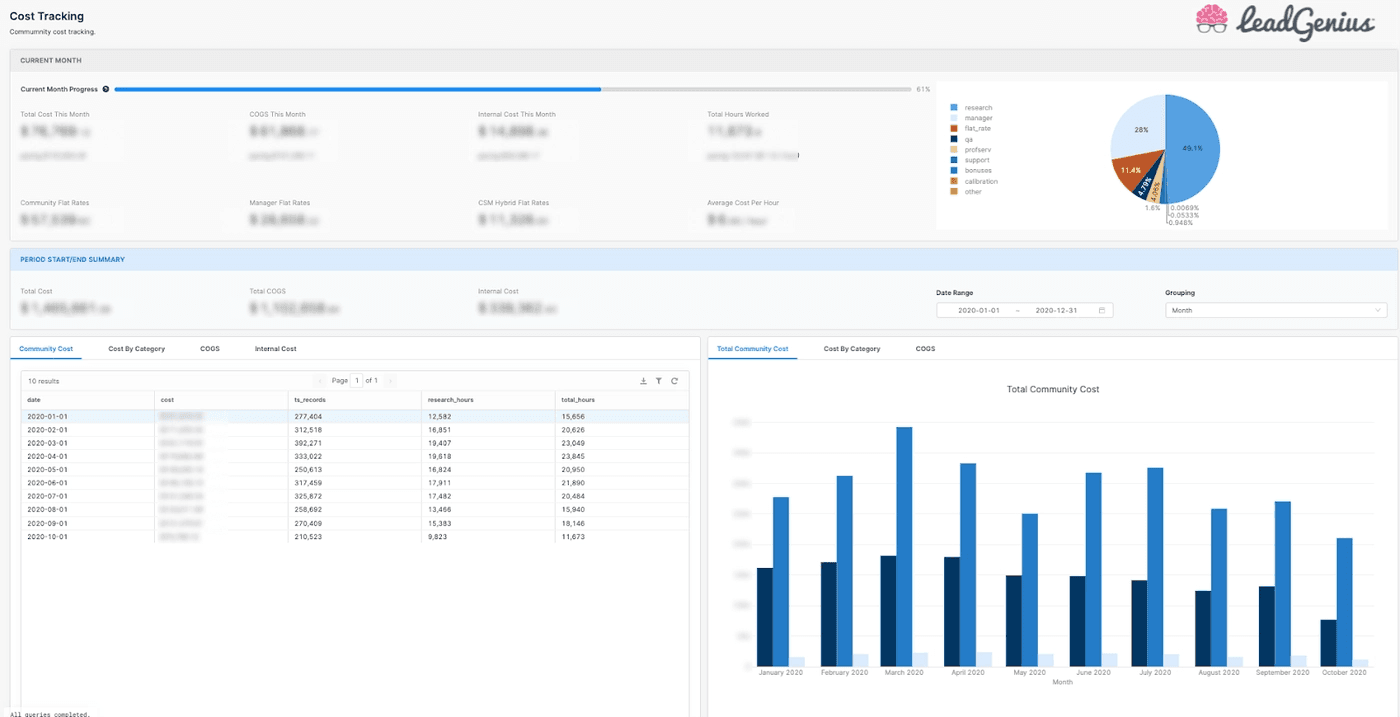1400x717 pixels.
Task: Download the table results as a file
Action: click(x=642, y=381)
